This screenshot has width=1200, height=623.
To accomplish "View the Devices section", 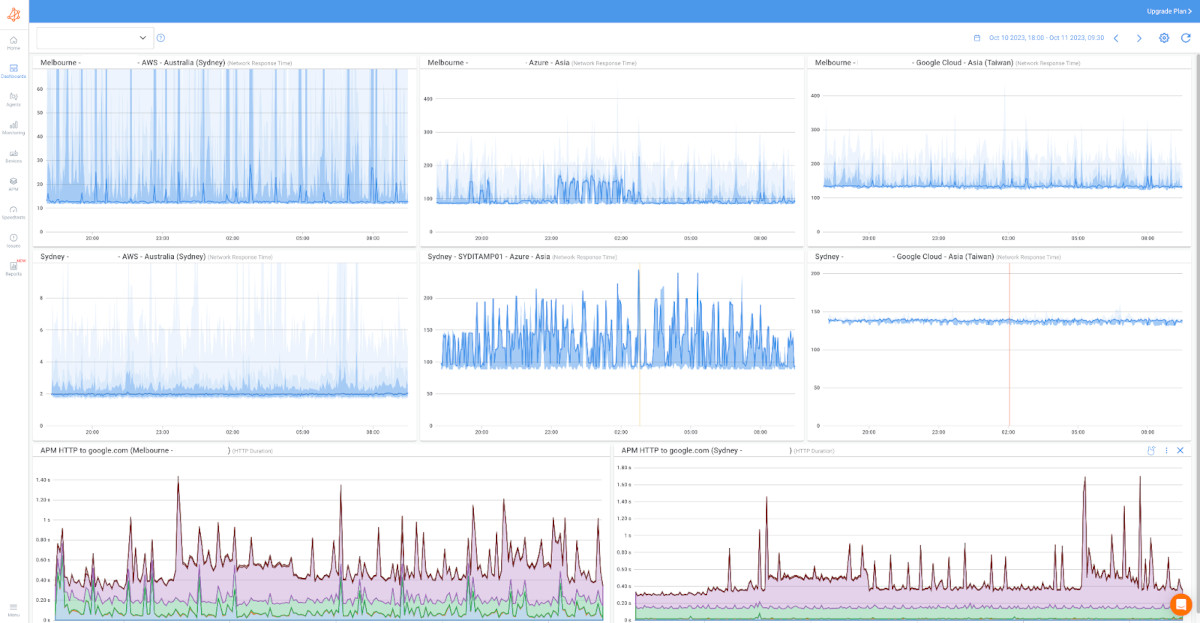I will [x=13, y=157].
